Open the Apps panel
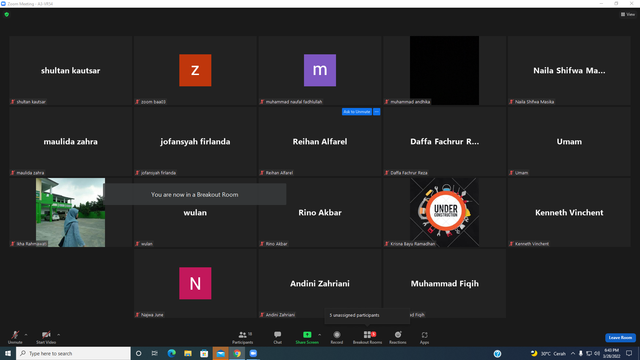The width and height of the screenshot is (640, 360). 424,337
